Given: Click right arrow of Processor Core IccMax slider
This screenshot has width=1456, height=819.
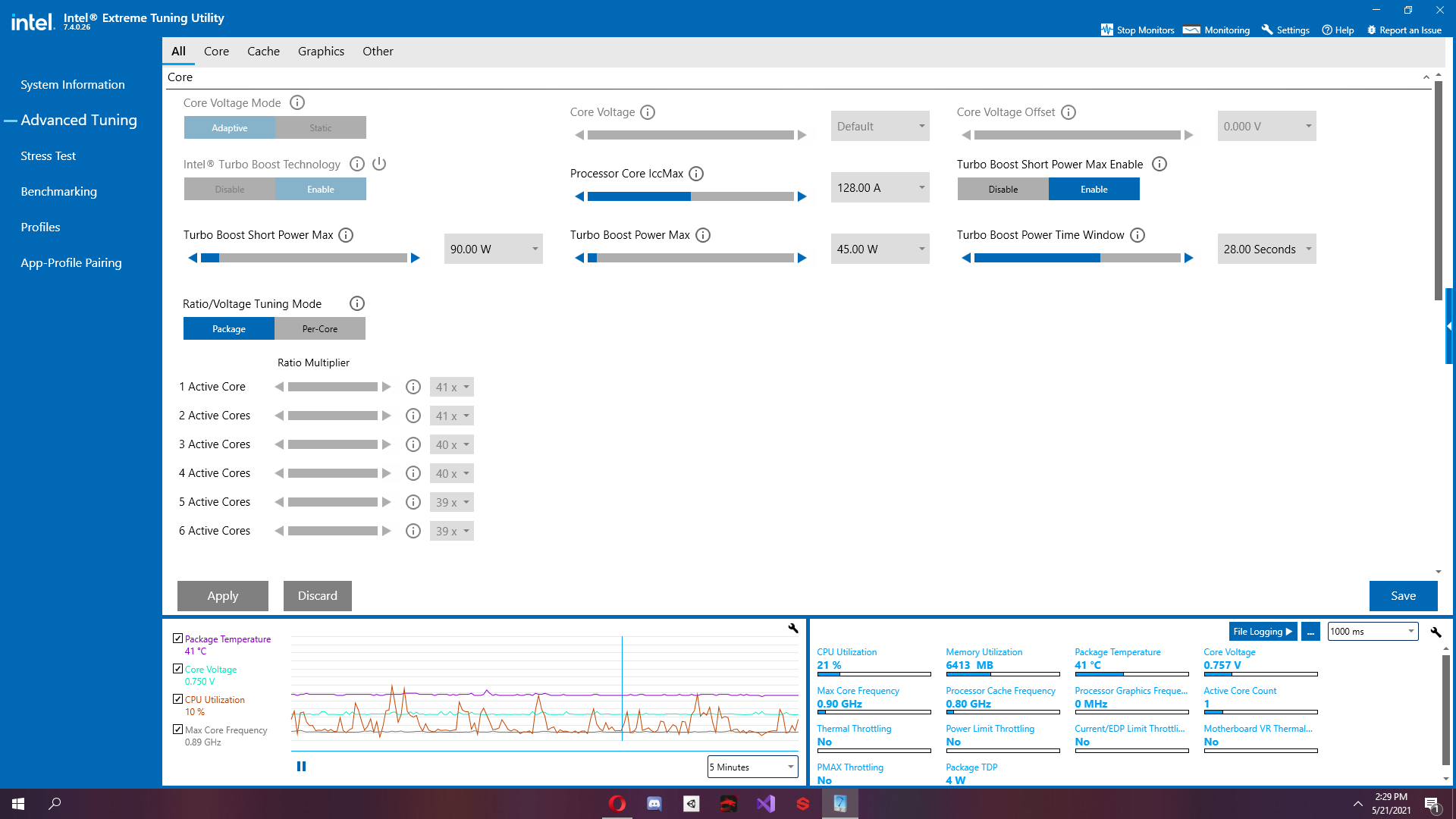Looking at the screenshot, I should tap(802, 196).
